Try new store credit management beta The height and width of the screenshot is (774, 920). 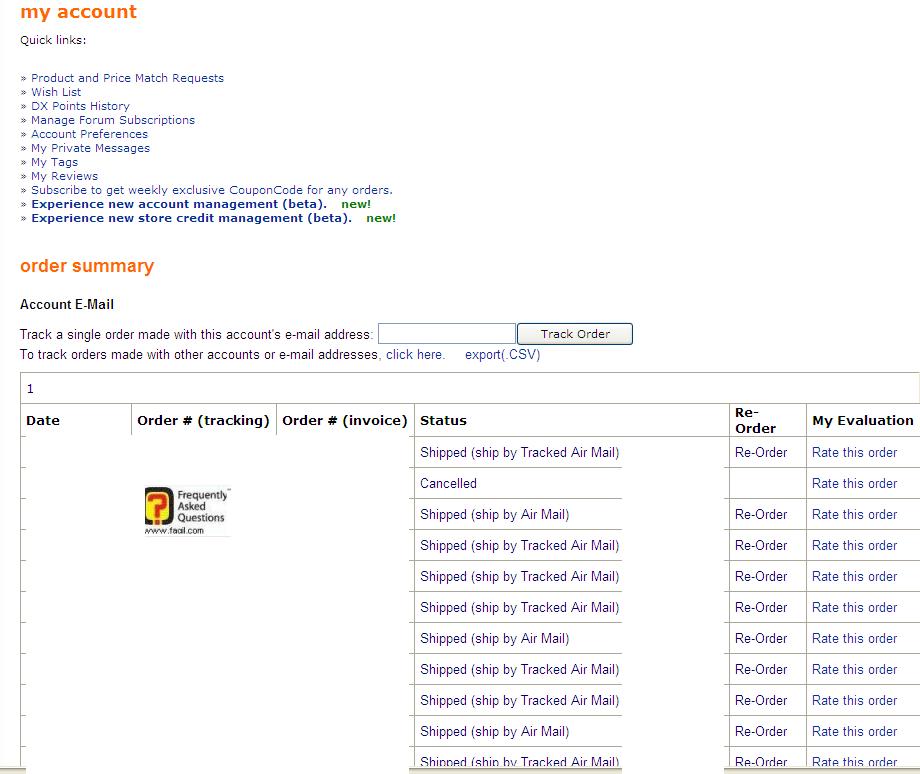[191, 218]
